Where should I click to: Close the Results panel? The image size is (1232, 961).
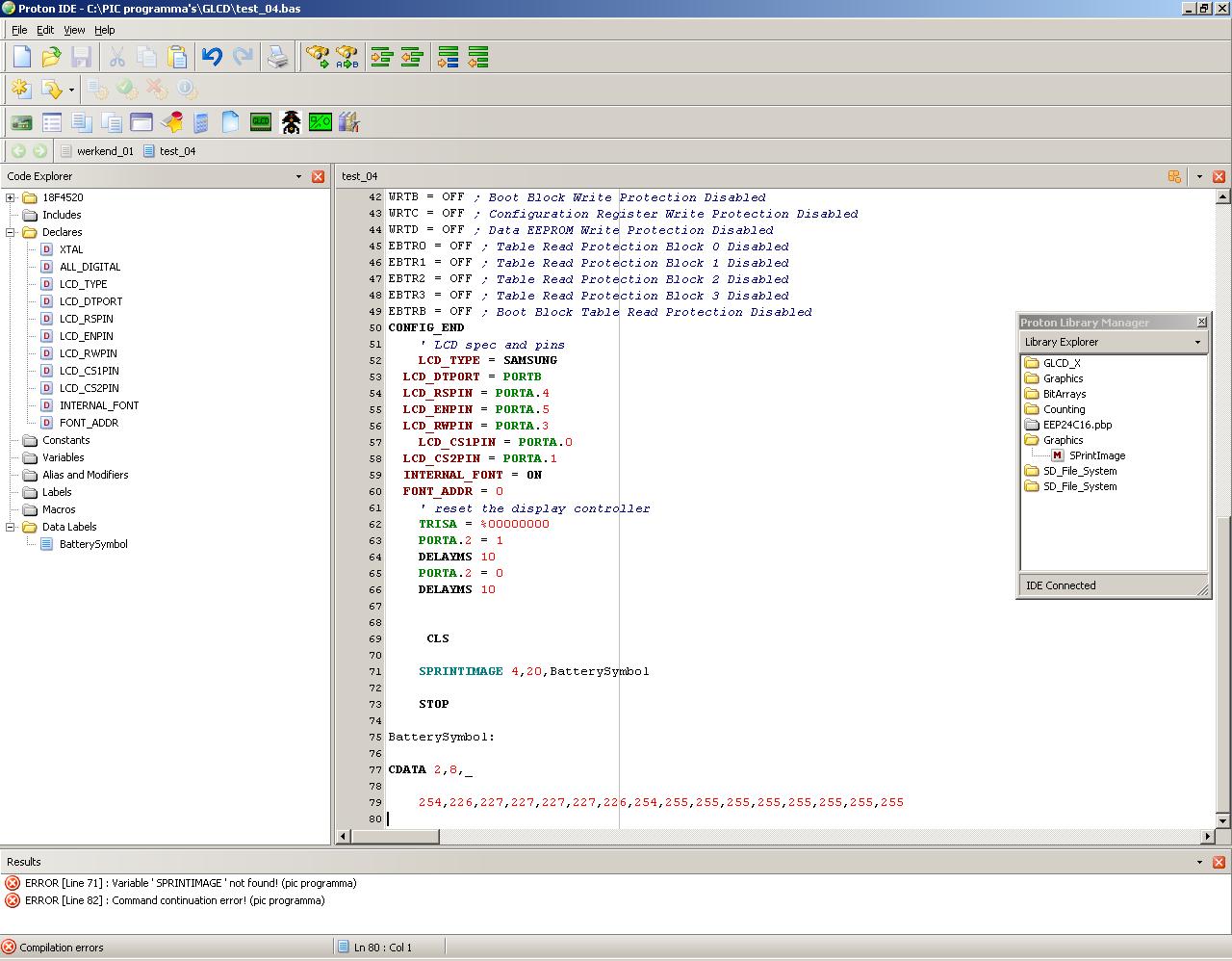(1219, 862)
